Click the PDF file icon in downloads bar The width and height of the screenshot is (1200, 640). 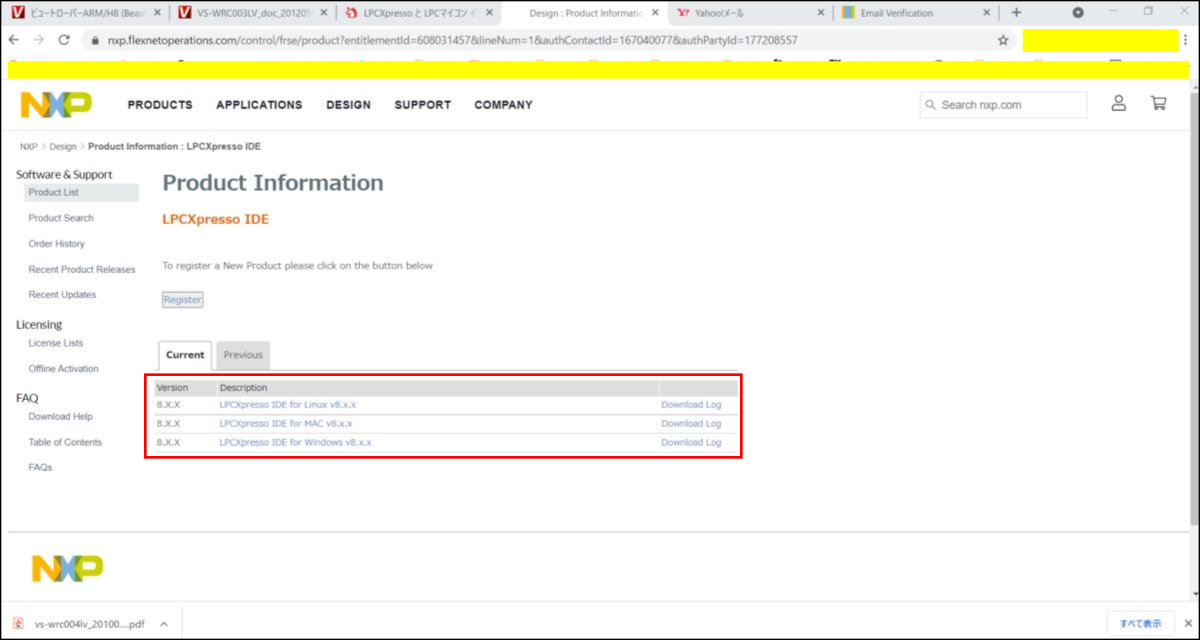pos(17,623)
